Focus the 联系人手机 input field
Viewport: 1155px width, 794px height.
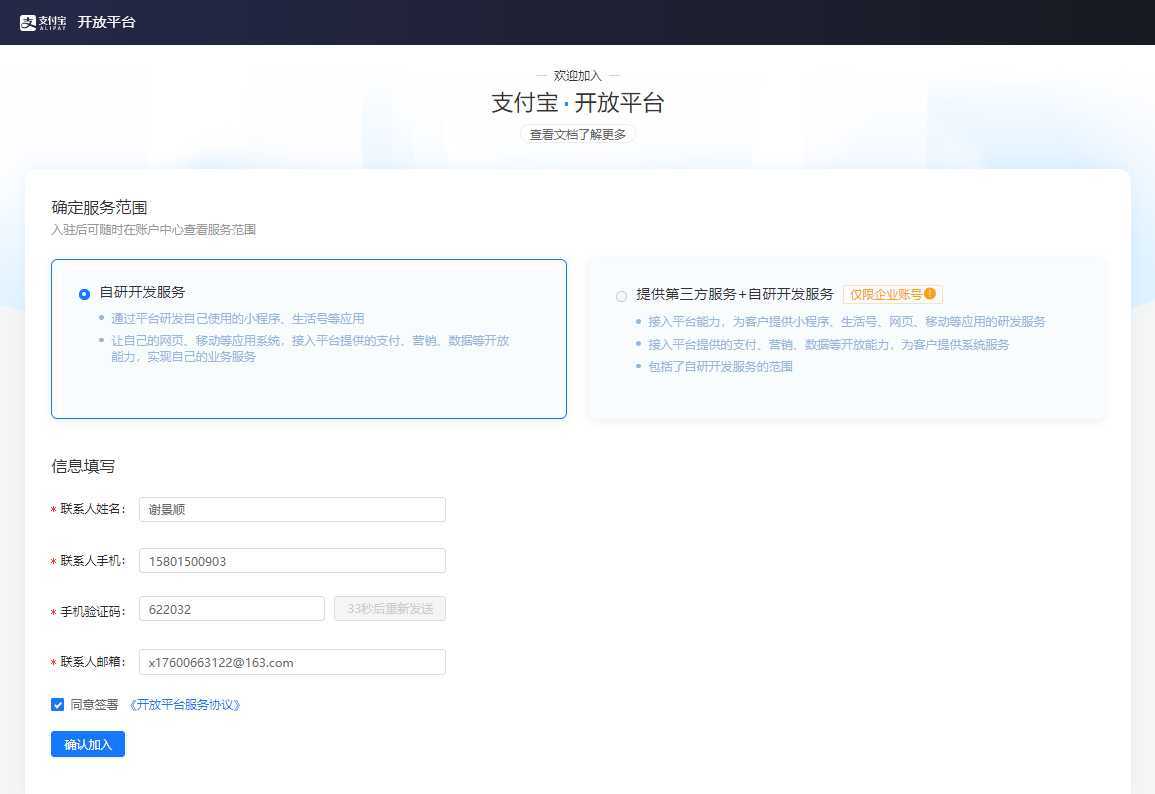pos(292,561)
